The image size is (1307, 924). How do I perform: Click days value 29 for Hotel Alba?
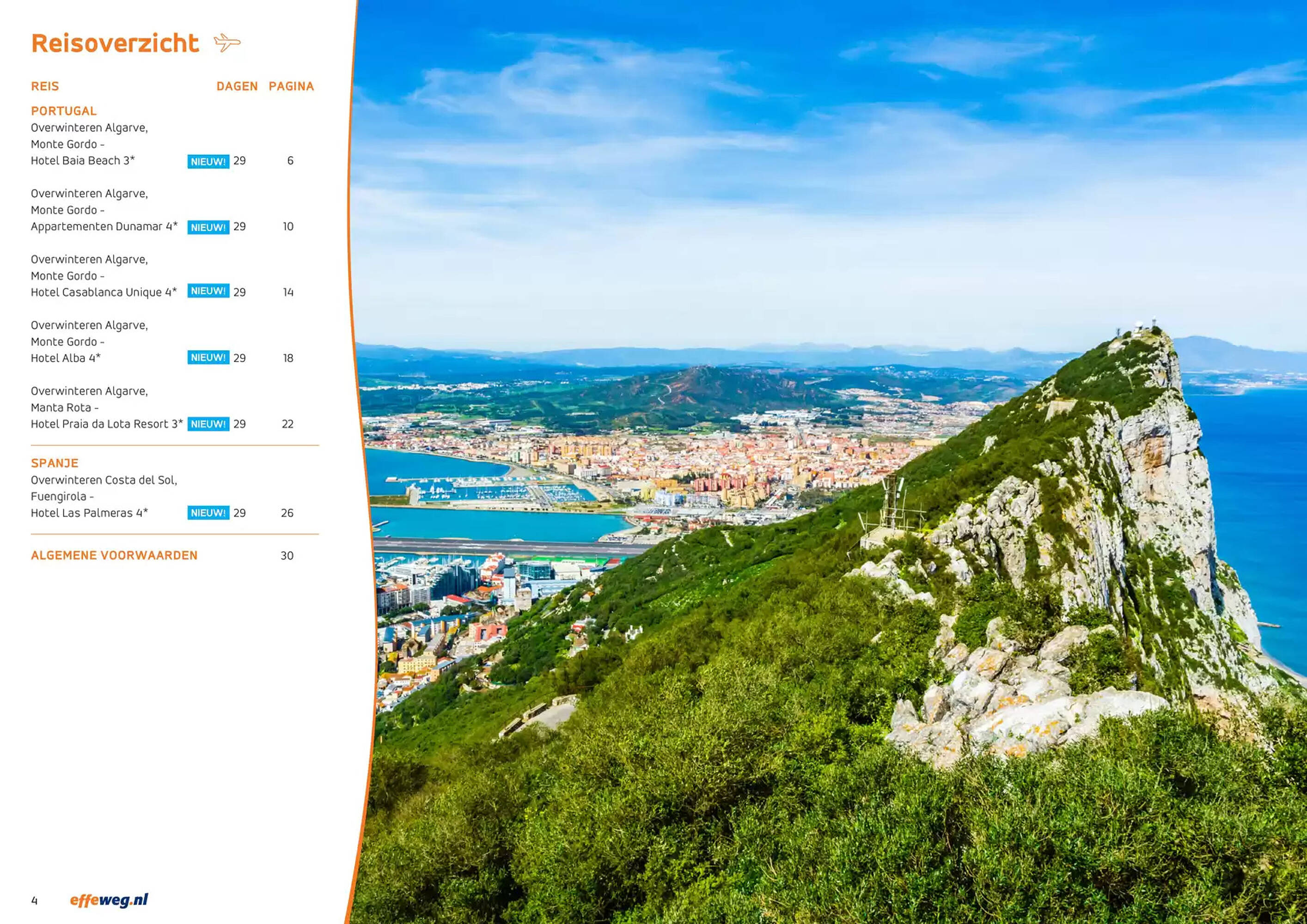pyautogui.click(x=240, y=359)
